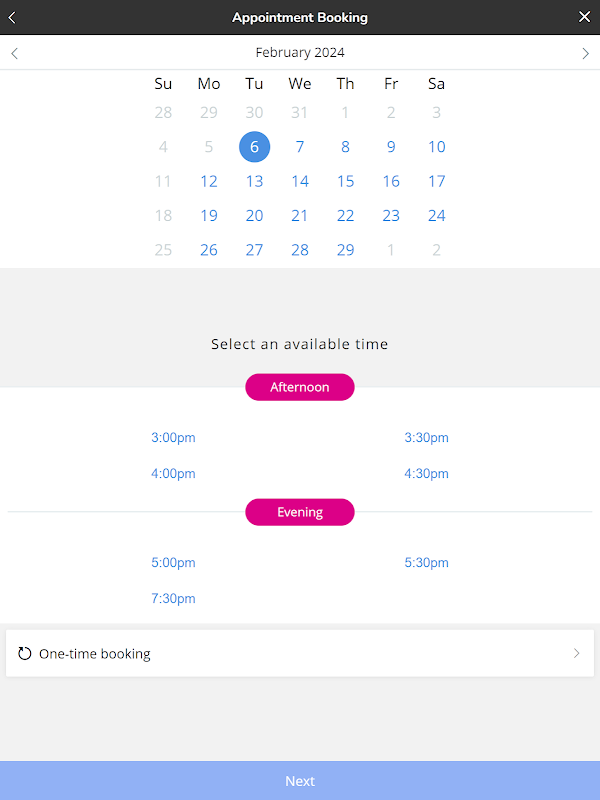Choose the 3:00pm time slot
600x800 pixels.
(x=173, y=438)
